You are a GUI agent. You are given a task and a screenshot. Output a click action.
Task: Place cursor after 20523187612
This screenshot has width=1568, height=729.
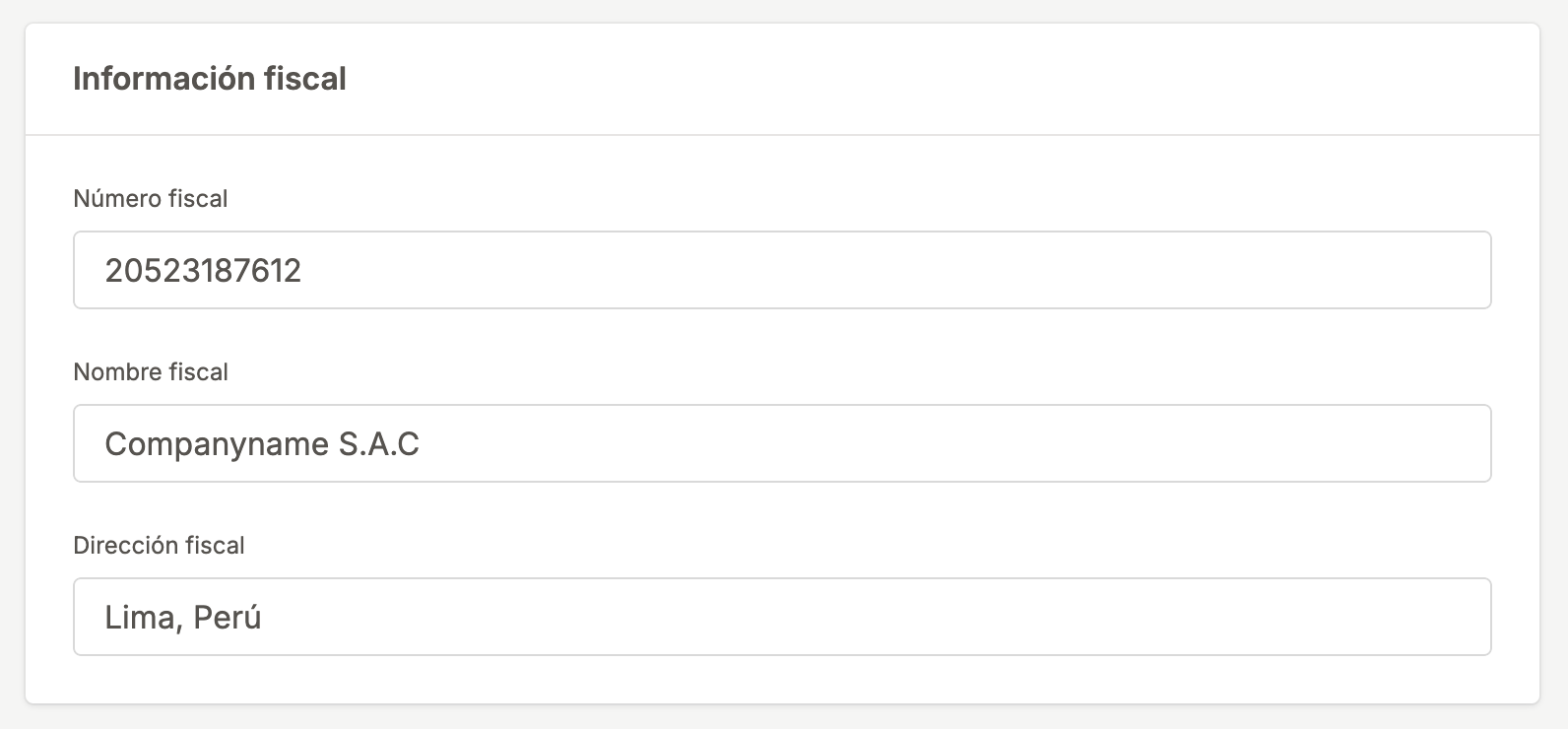tap(304, 271)
